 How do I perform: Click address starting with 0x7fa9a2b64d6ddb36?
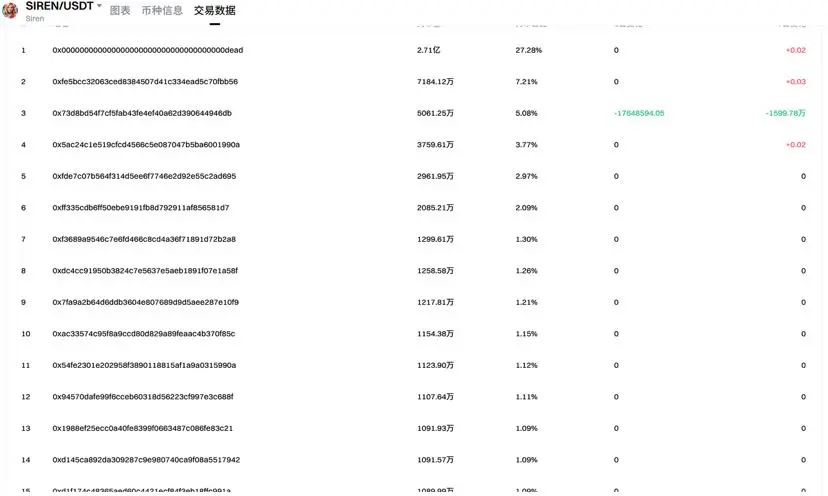(146, 302)
